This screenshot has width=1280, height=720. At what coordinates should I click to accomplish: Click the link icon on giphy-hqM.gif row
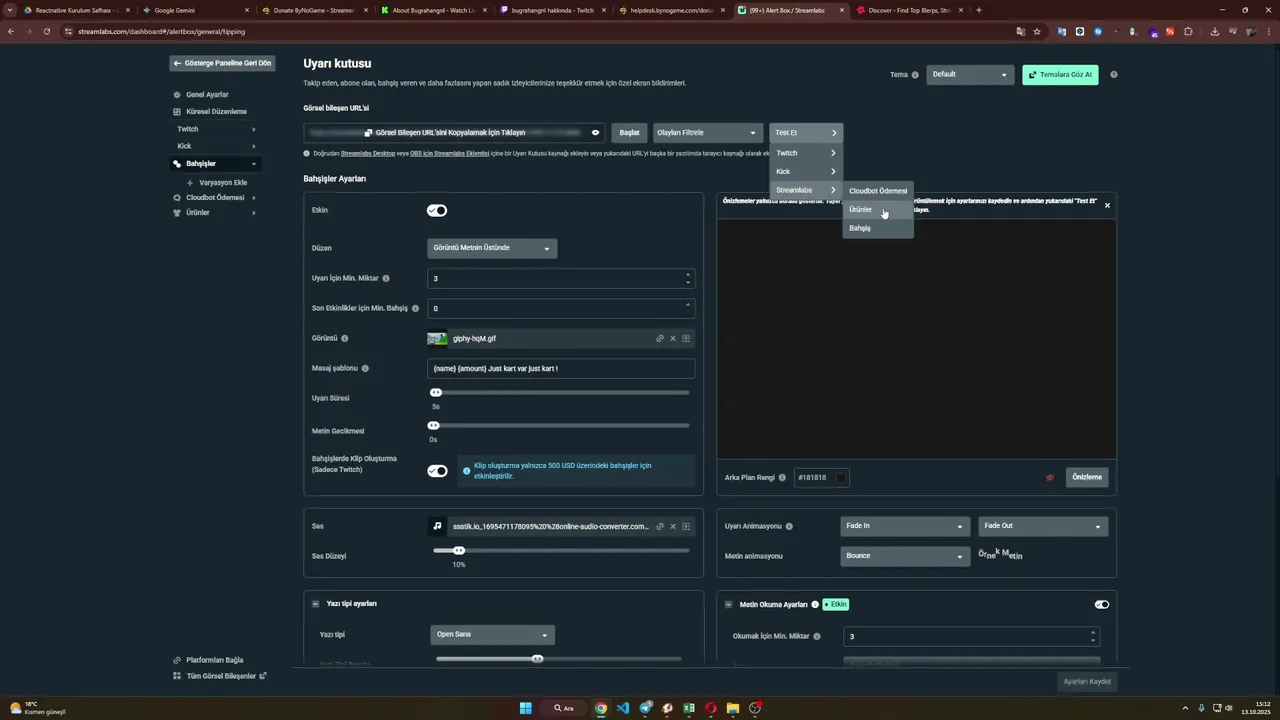tap(660, 339)
